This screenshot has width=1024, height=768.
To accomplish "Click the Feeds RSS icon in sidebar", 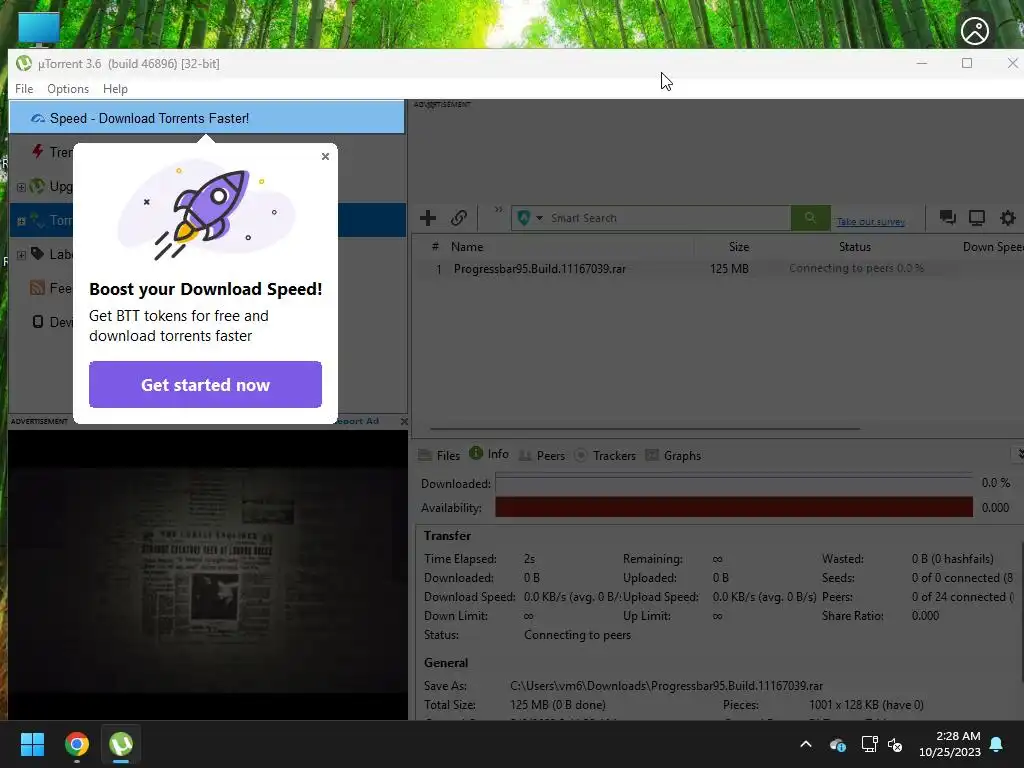I will [37, 287].
